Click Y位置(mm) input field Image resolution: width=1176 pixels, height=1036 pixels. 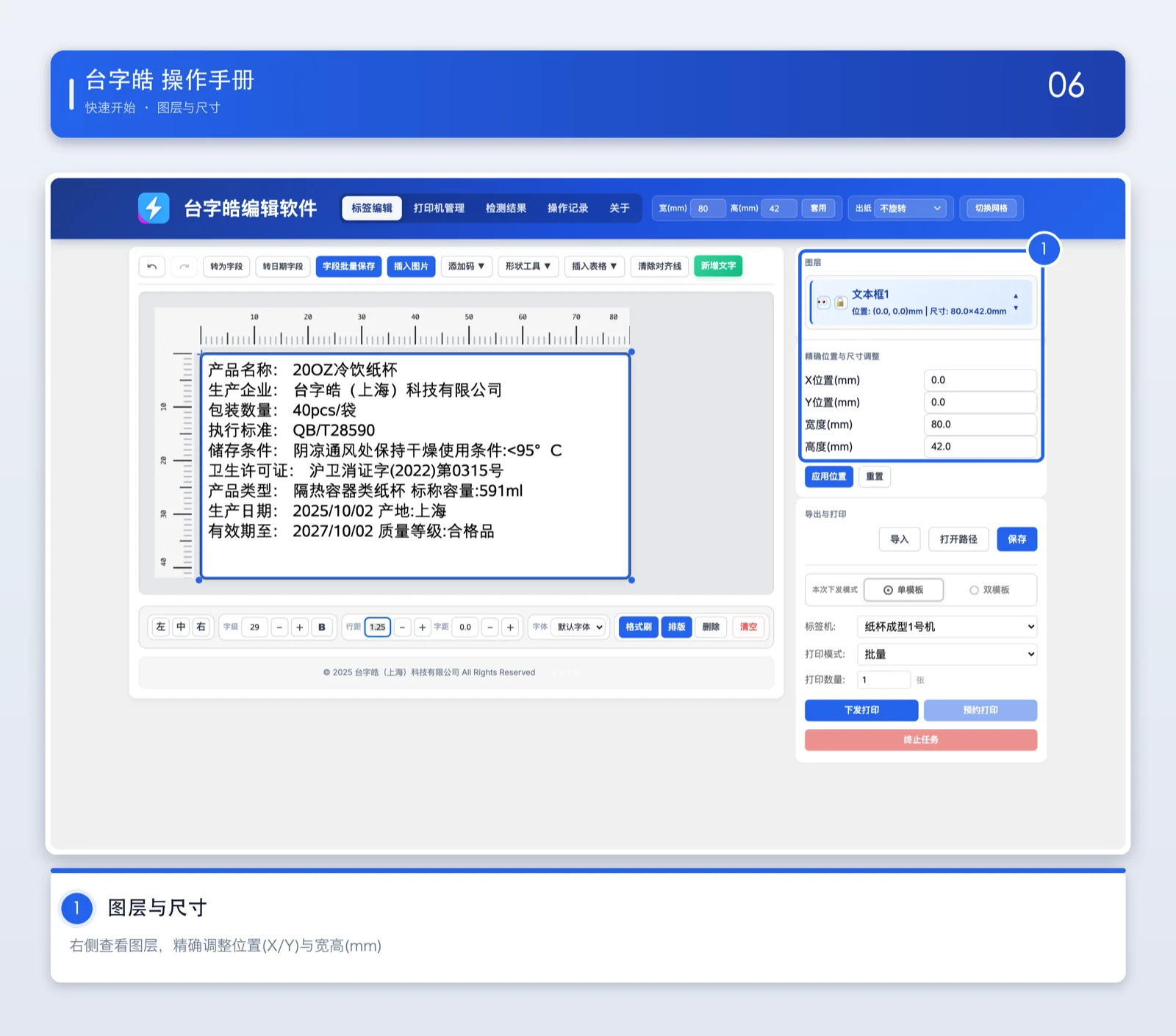tap(980, 402)
